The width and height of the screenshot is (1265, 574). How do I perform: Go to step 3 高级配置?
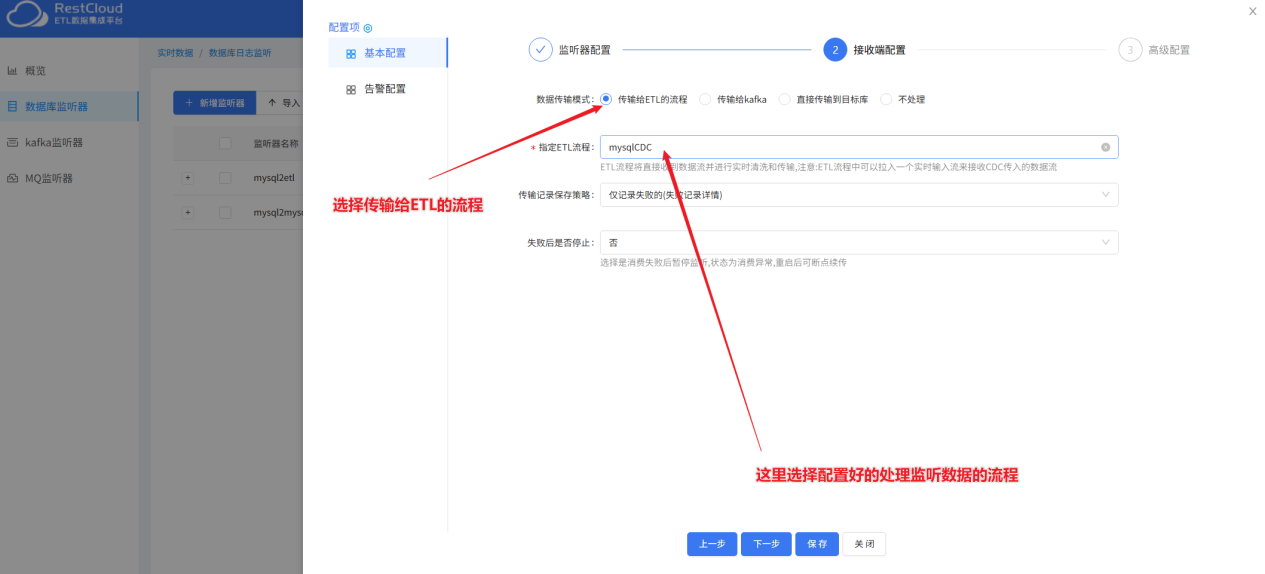[x=1154, y=49]
